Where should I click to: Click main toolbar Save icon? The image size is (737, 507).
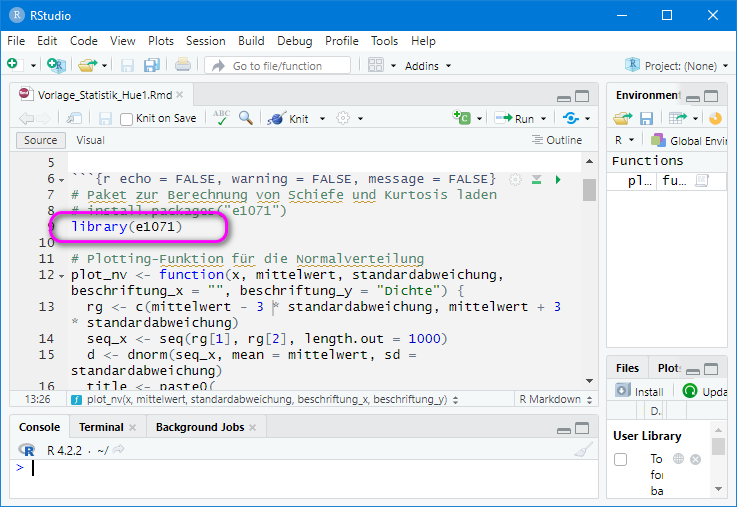(127, 65)
